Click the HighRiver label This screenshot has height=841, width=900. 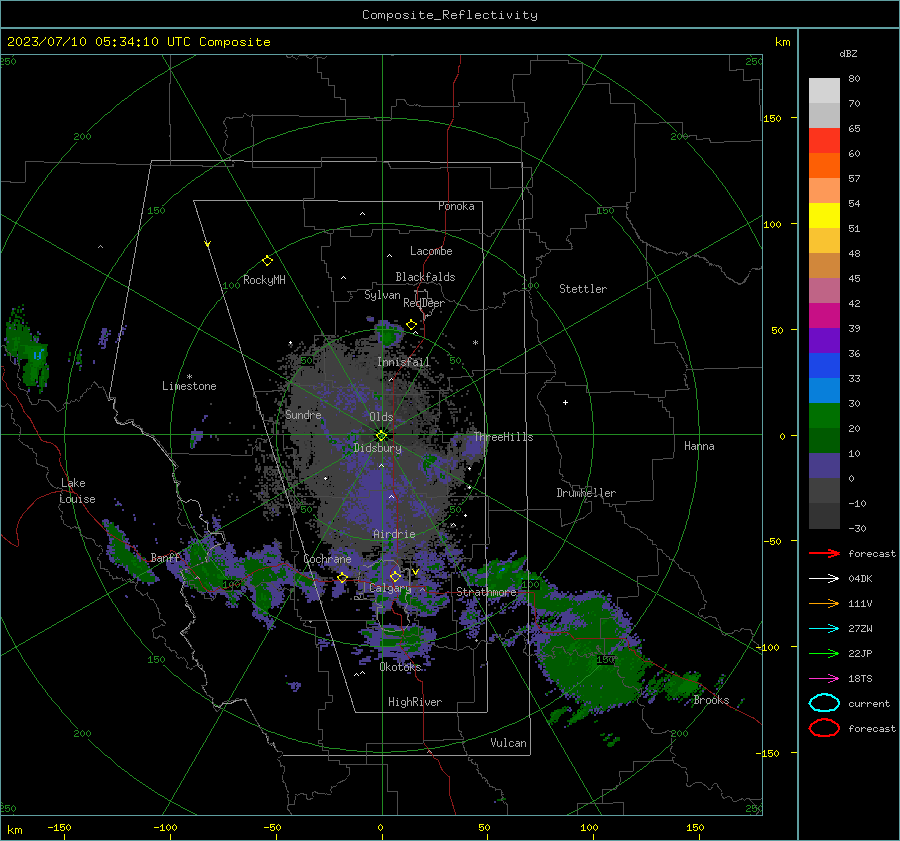[415, 702]
